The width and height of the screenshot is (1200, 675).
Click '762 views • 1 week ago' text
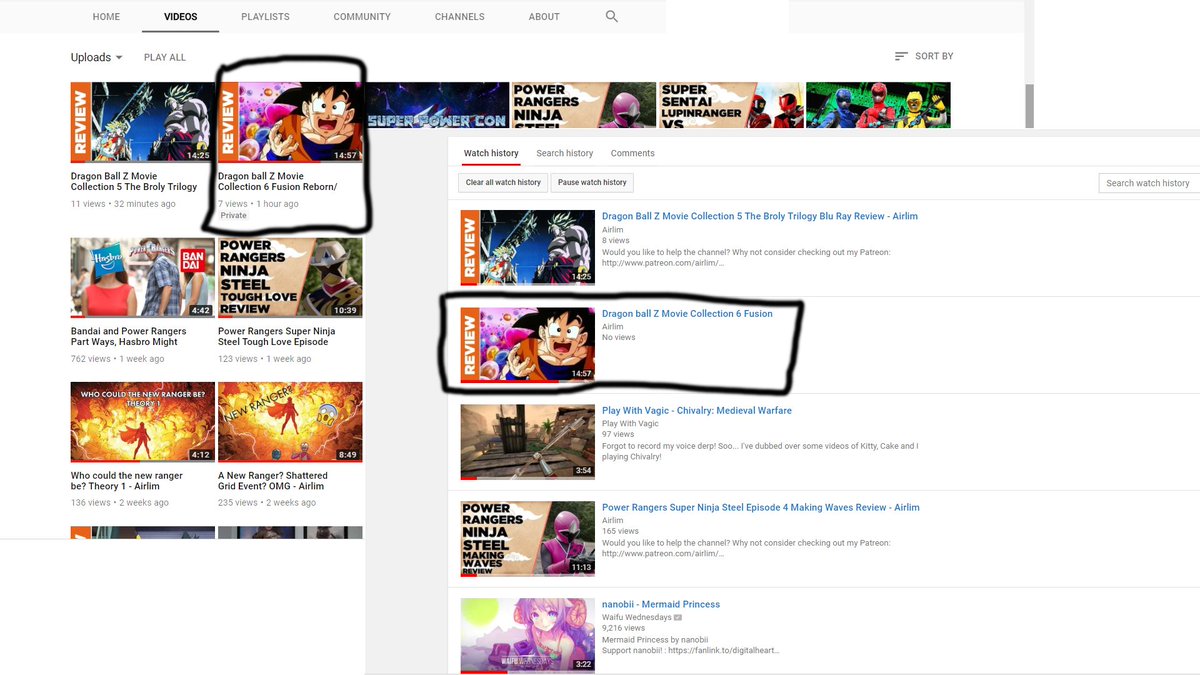117,359
